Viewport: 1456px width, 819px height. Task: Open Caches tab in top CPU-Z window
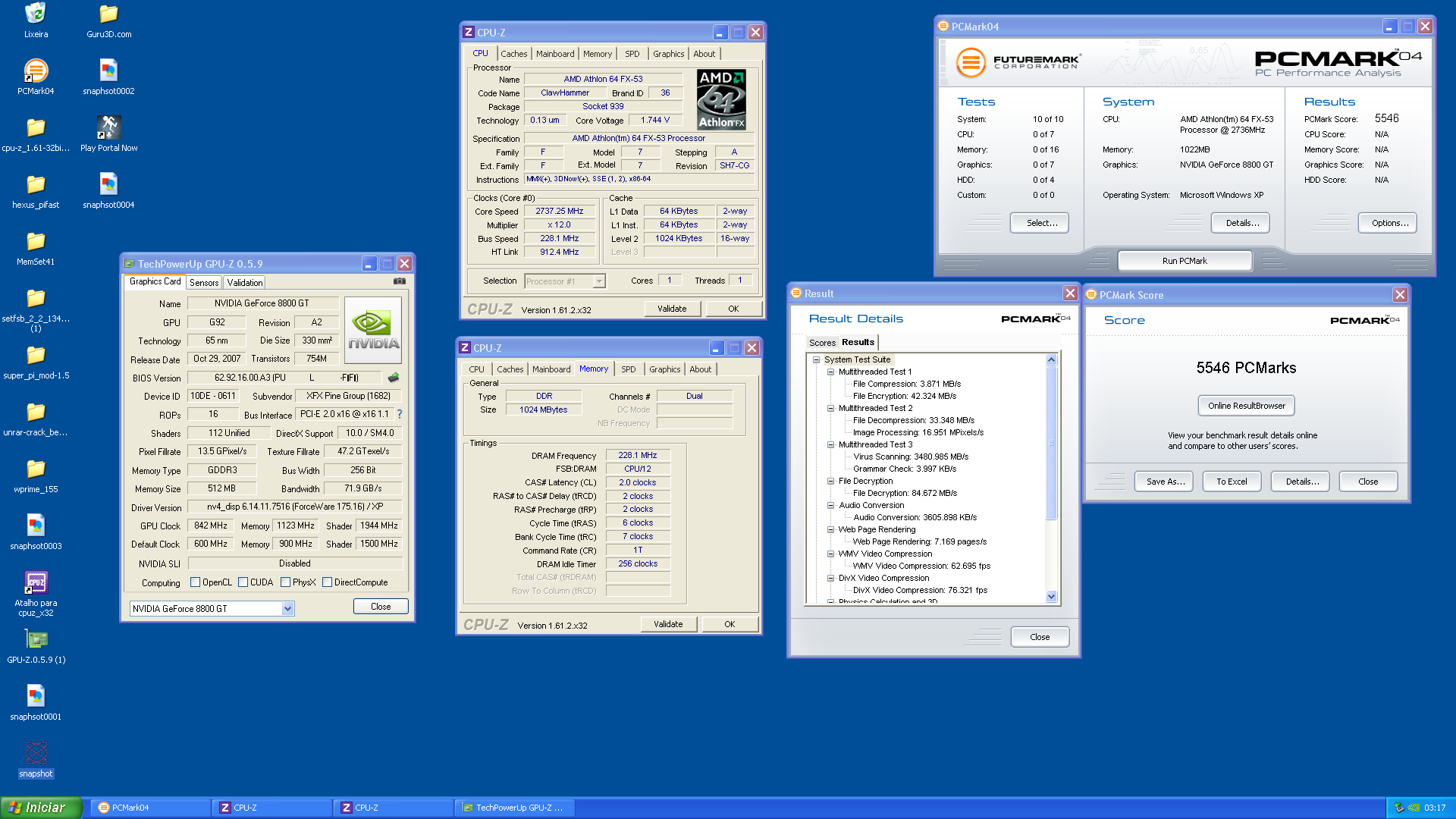click(513, 54)
